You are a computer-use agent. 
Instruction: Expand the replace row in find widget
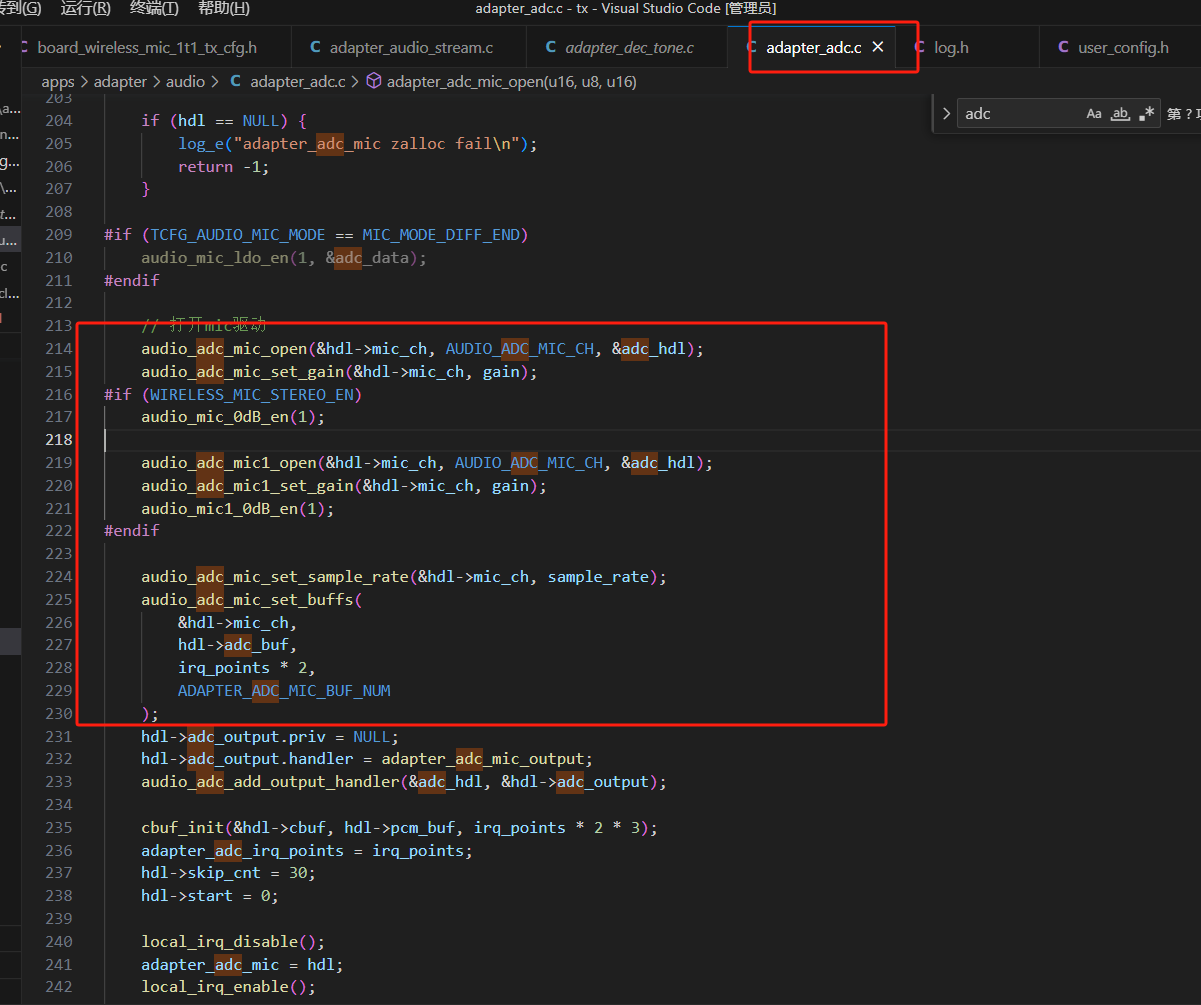coord(946,114)
